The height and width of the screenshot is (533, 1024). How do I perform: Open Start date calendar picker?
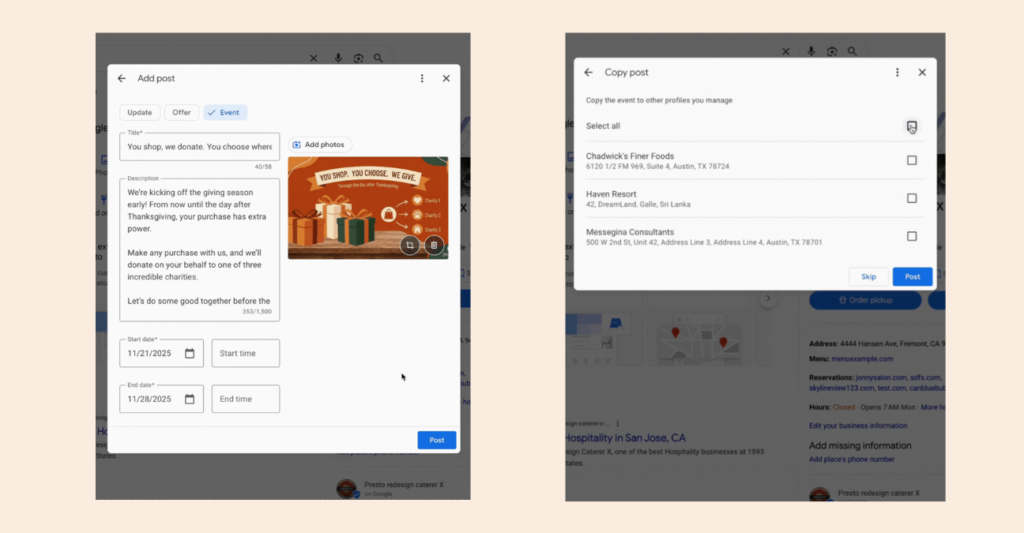pos(190,353)
